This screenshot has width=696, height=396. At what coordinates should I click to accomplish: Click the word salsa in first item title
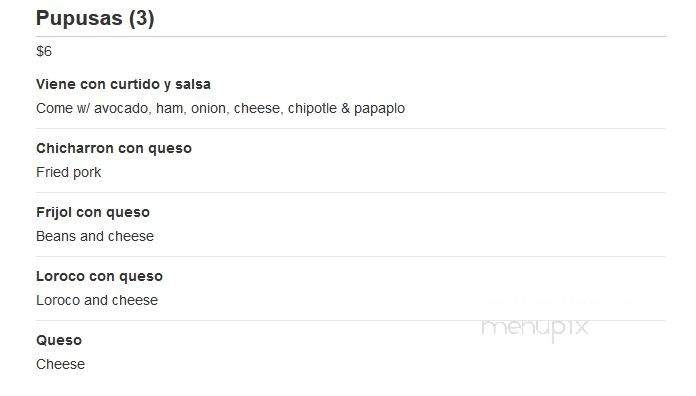tap(193, 84)
